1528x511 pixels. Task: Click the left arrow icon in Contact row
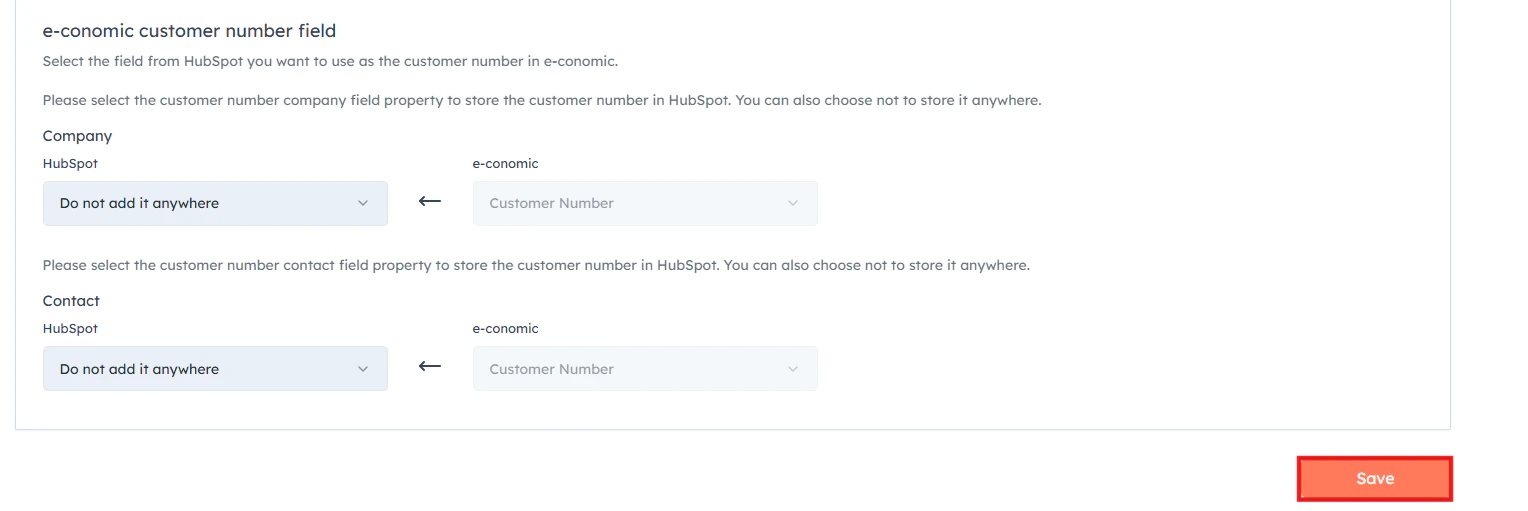[x=430, y=366]
